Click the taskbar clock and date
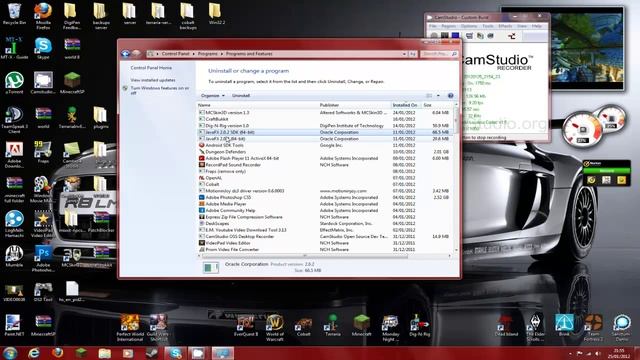640x360 pixels. tap(619, 353)
